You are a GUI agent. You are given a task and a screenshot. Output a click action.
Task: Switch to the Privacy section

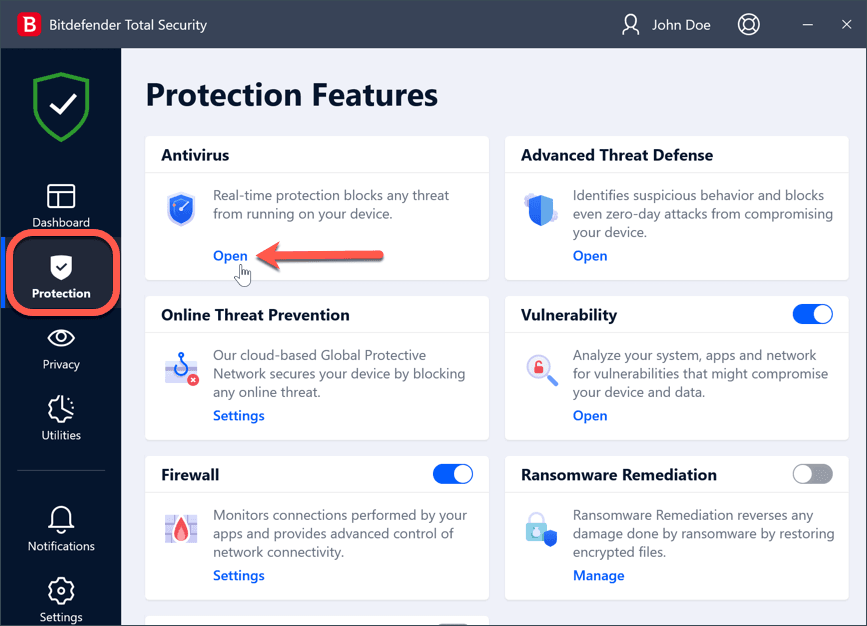point(61,348)
